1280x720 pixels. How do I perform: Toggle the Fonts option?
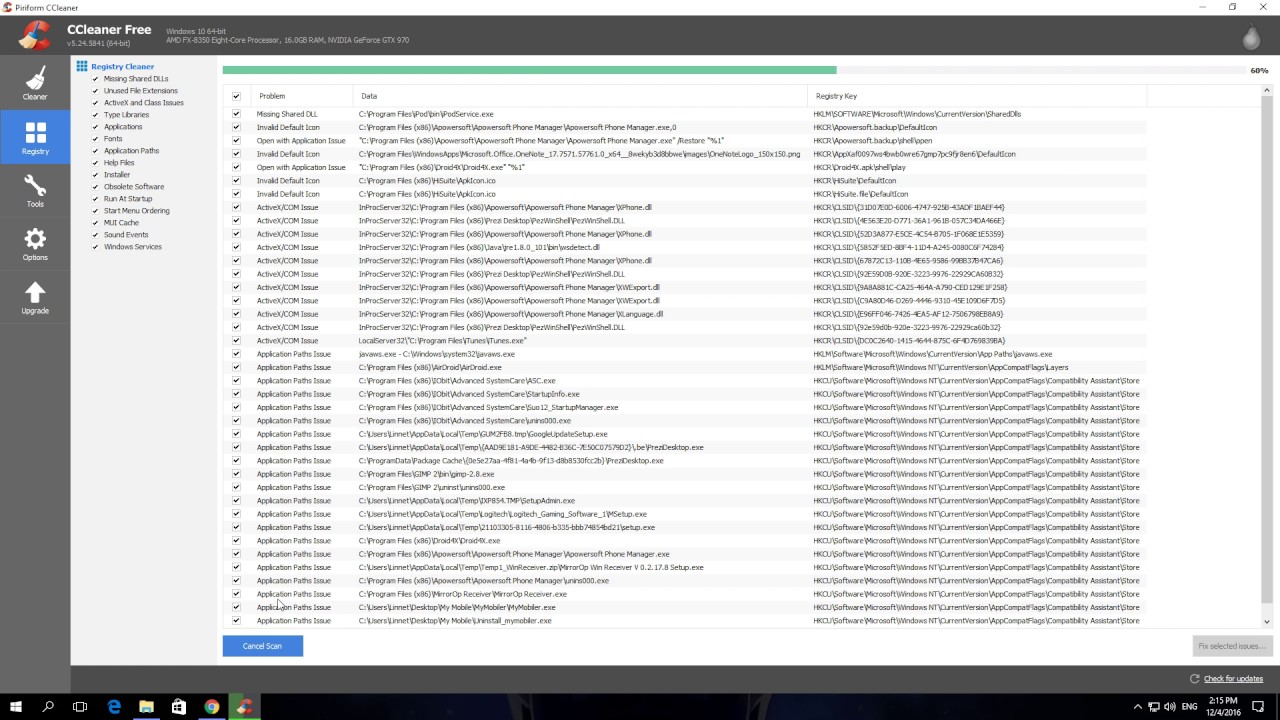pos(96,139)
